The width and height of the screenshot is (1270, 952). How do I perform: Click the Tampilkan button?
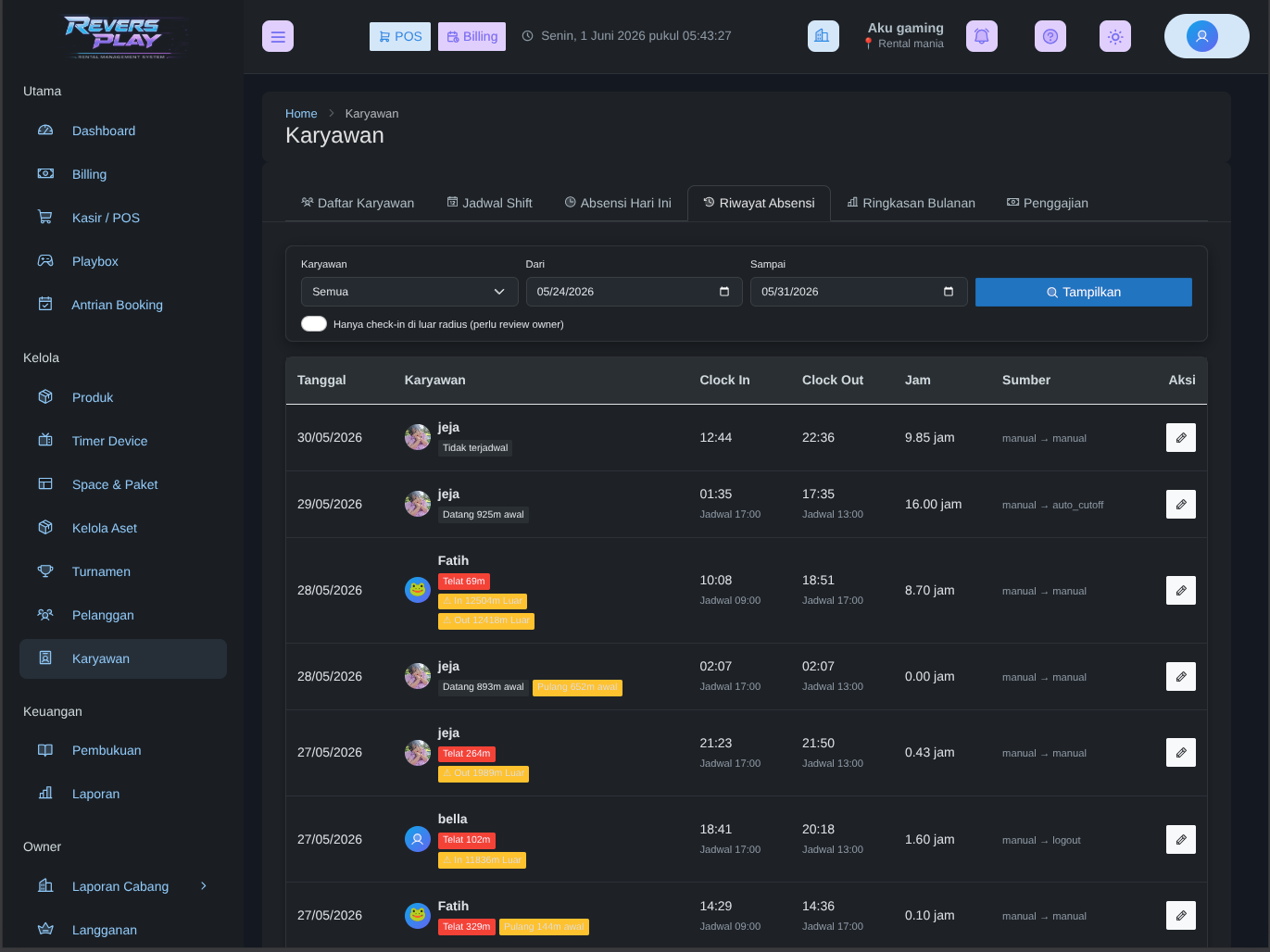coord(1084,292)
